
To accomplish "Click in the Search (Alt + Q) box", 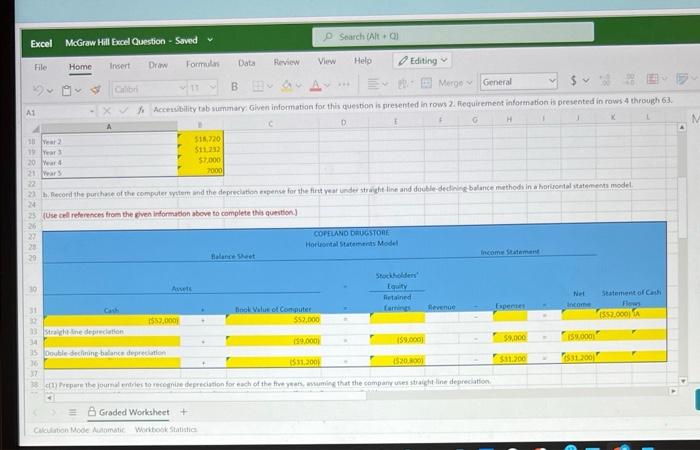I will point(453,34).
